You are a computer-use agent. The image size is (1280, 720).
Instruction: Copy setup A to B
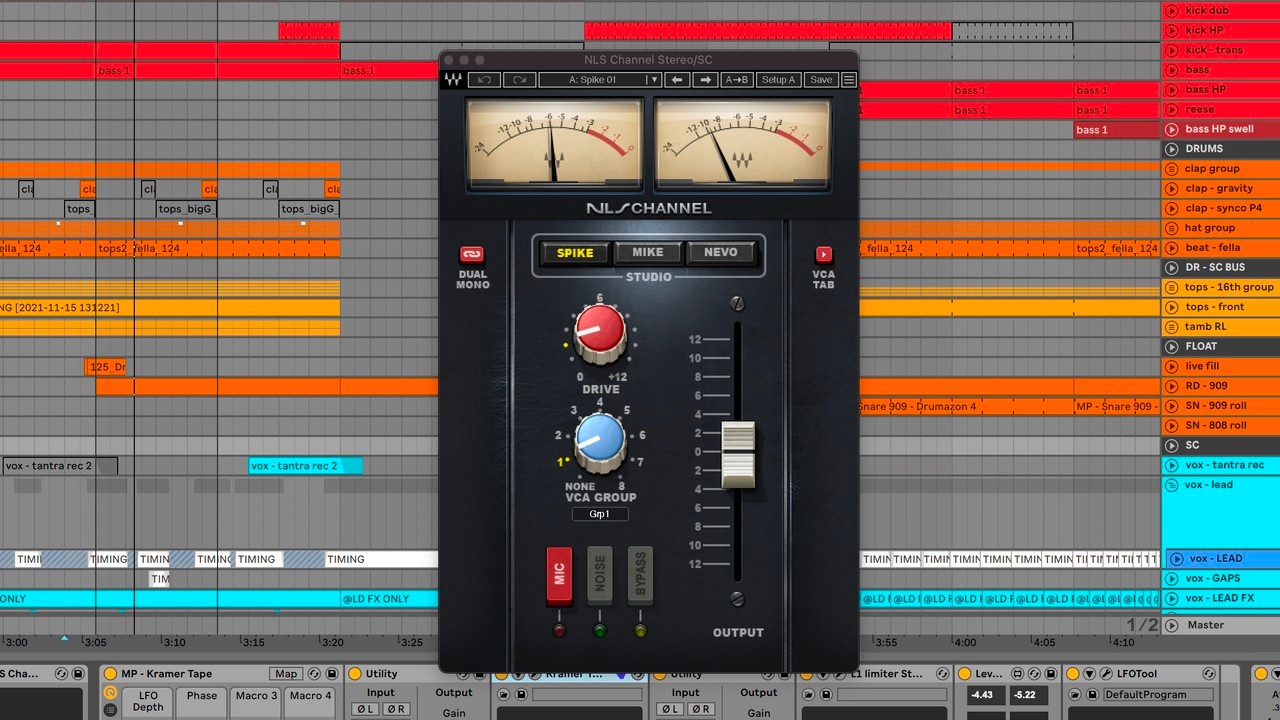[737, 80]
